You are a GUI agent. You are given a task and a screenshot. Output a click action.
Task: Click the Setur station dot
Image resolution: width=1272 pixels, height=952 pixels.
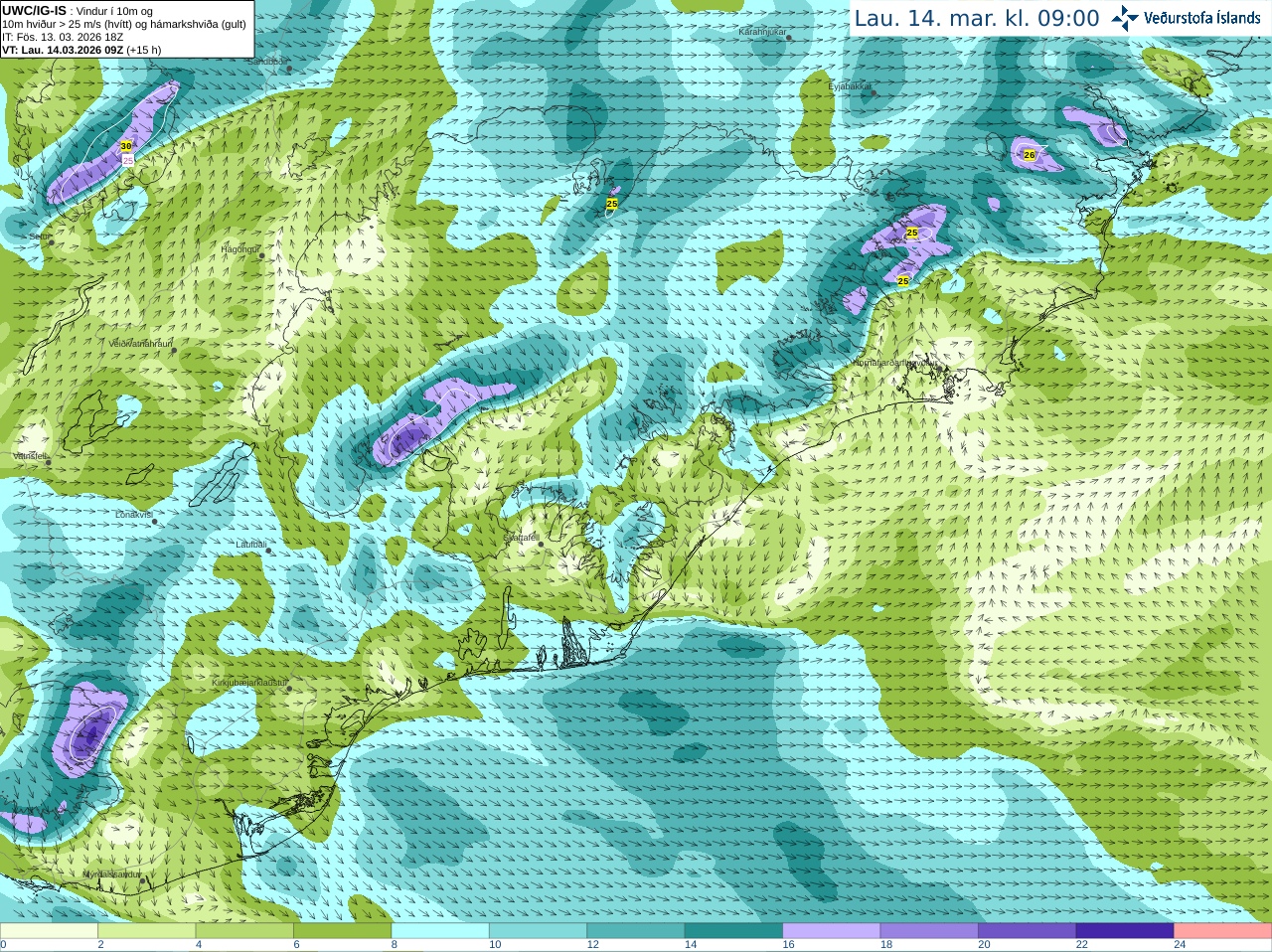point(52,241)
